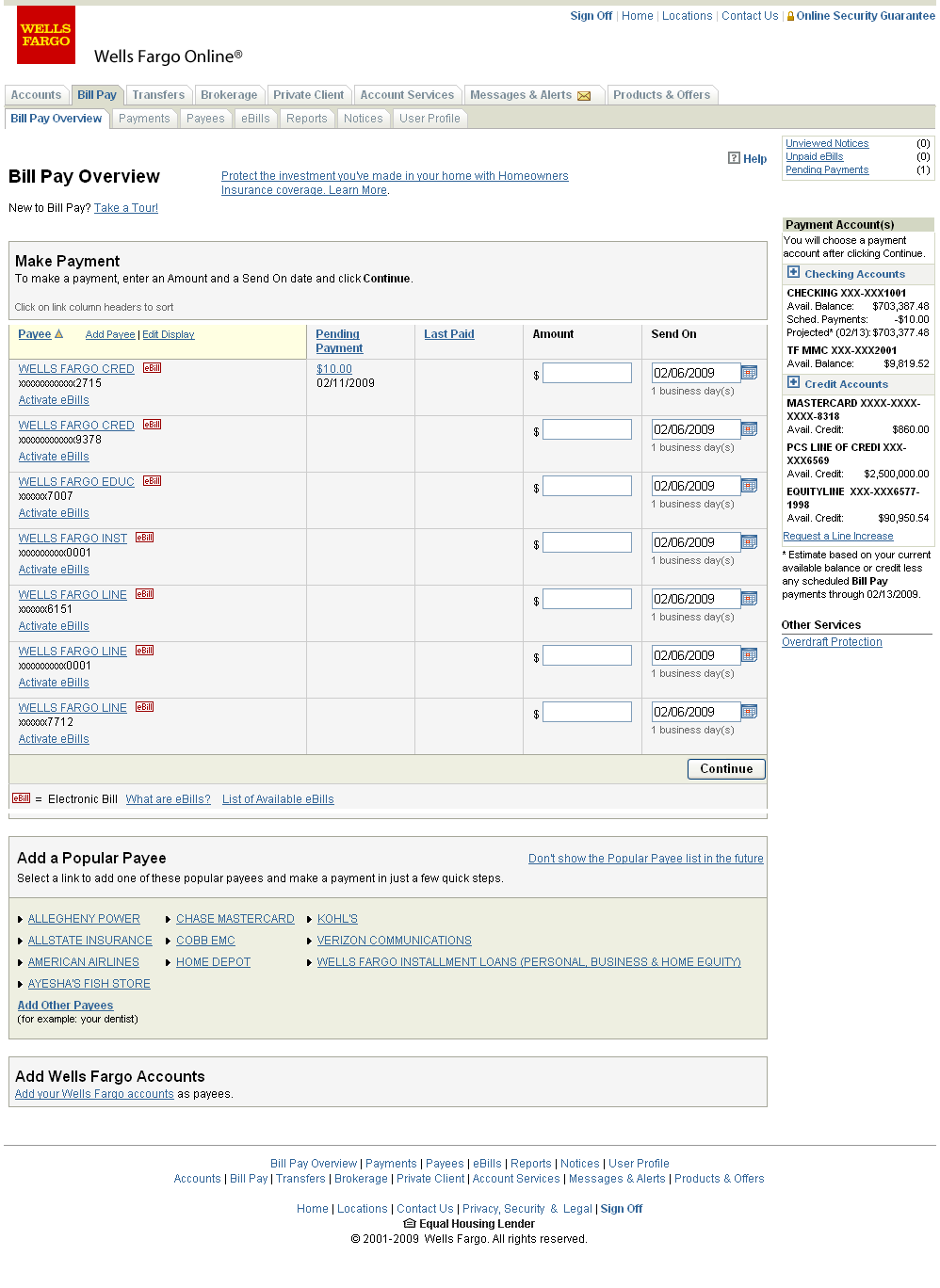
Task: Sort by Last Paid column
Action: (449, 334)
